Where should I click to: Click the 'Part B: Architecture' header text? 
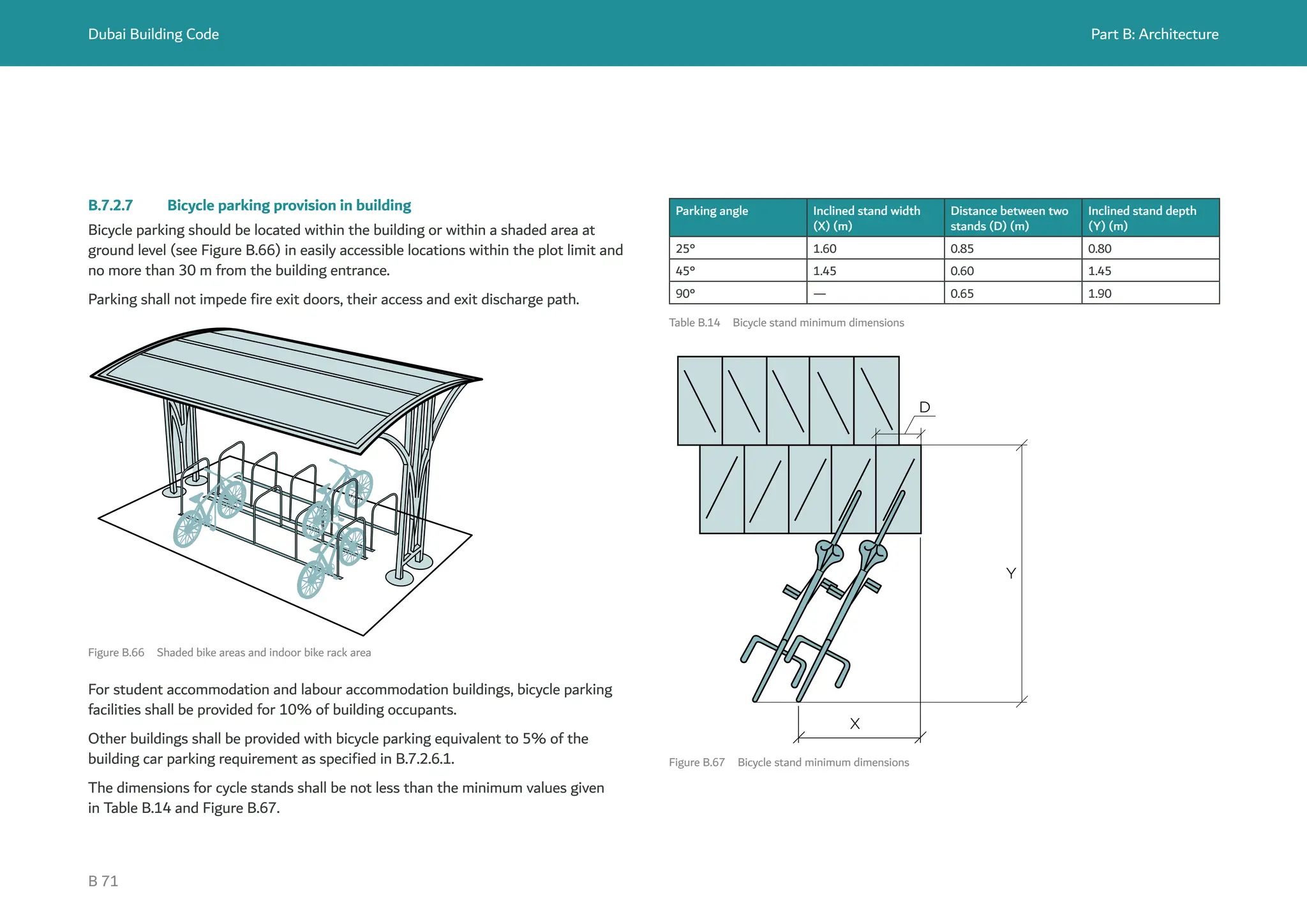(x=1154, y=34)
